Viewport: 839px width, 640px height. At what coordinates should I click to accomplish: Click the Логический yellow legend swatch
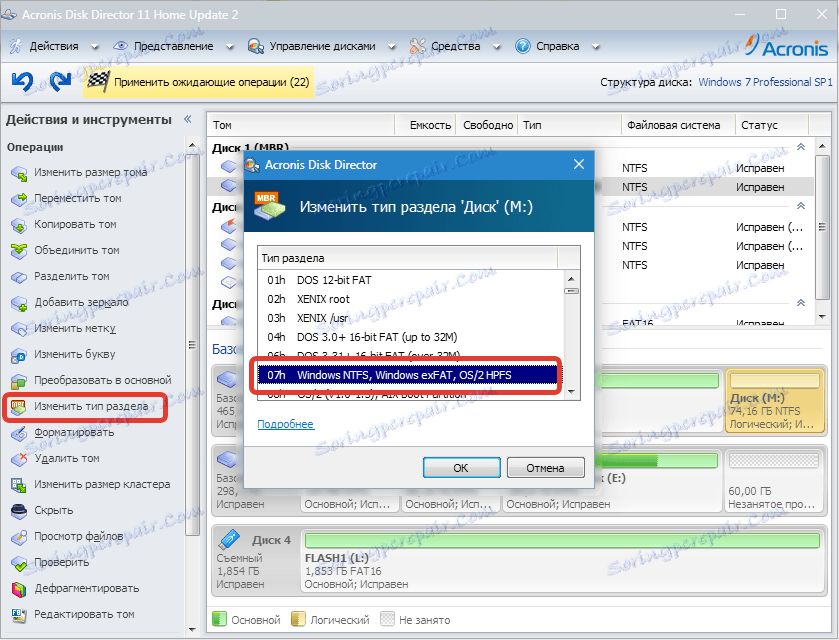[298, 619]
